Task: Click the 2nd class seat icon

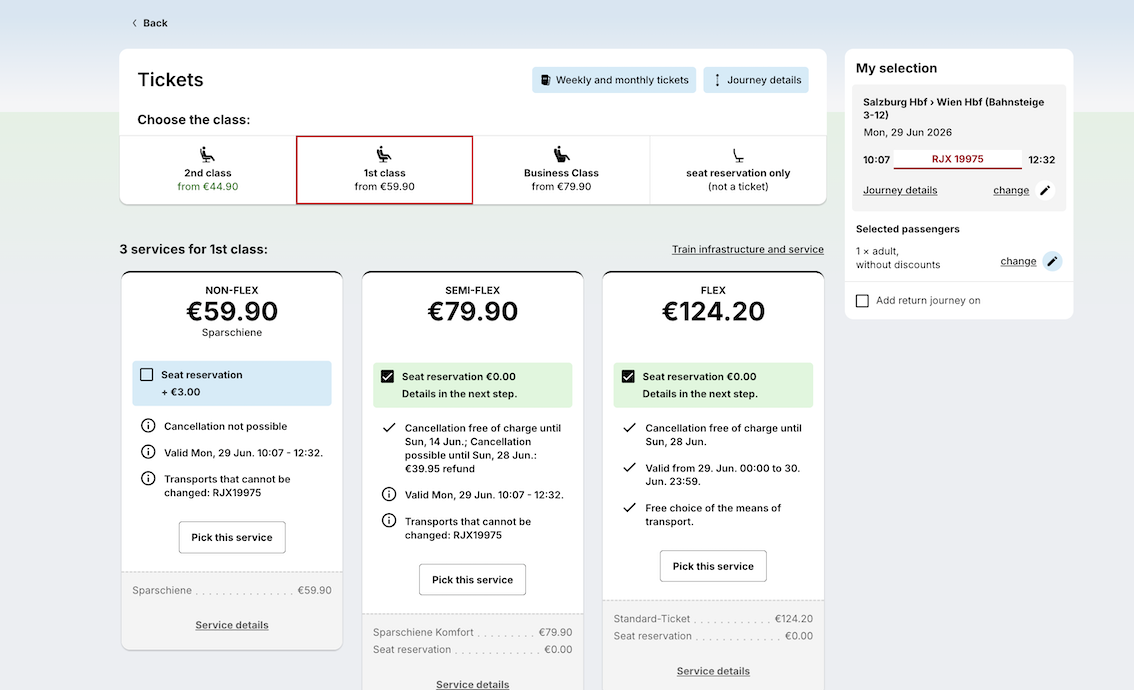Action: 208,154
